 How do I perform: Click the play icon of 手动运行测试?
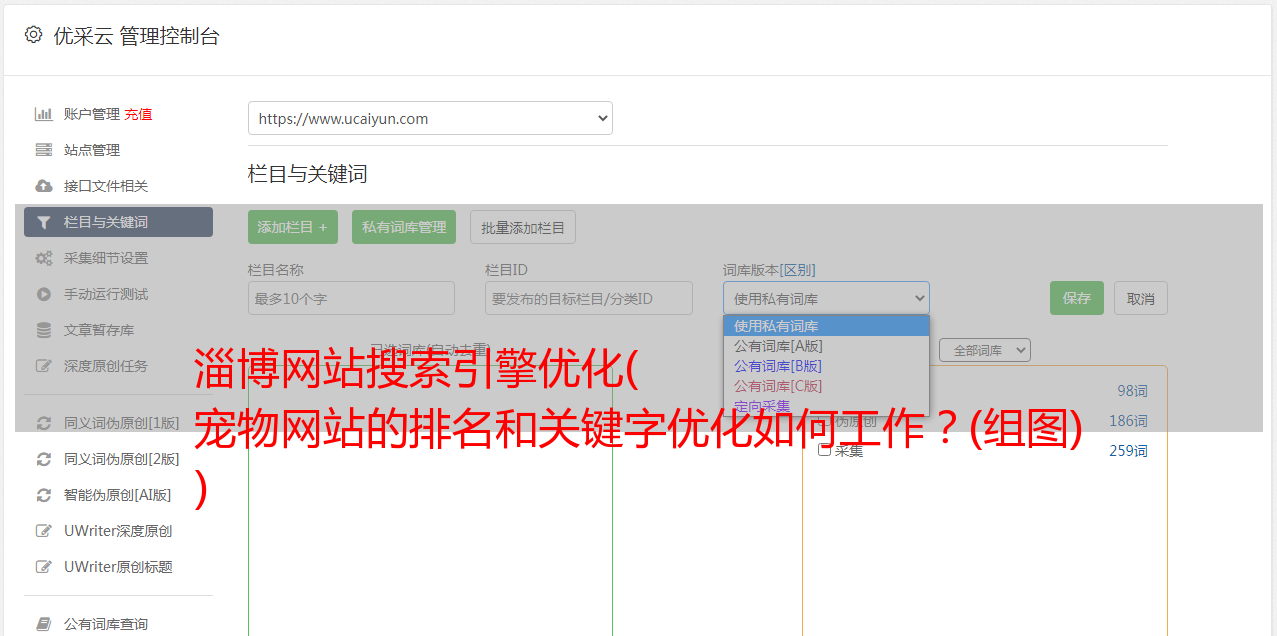click(x=43, y=294)
